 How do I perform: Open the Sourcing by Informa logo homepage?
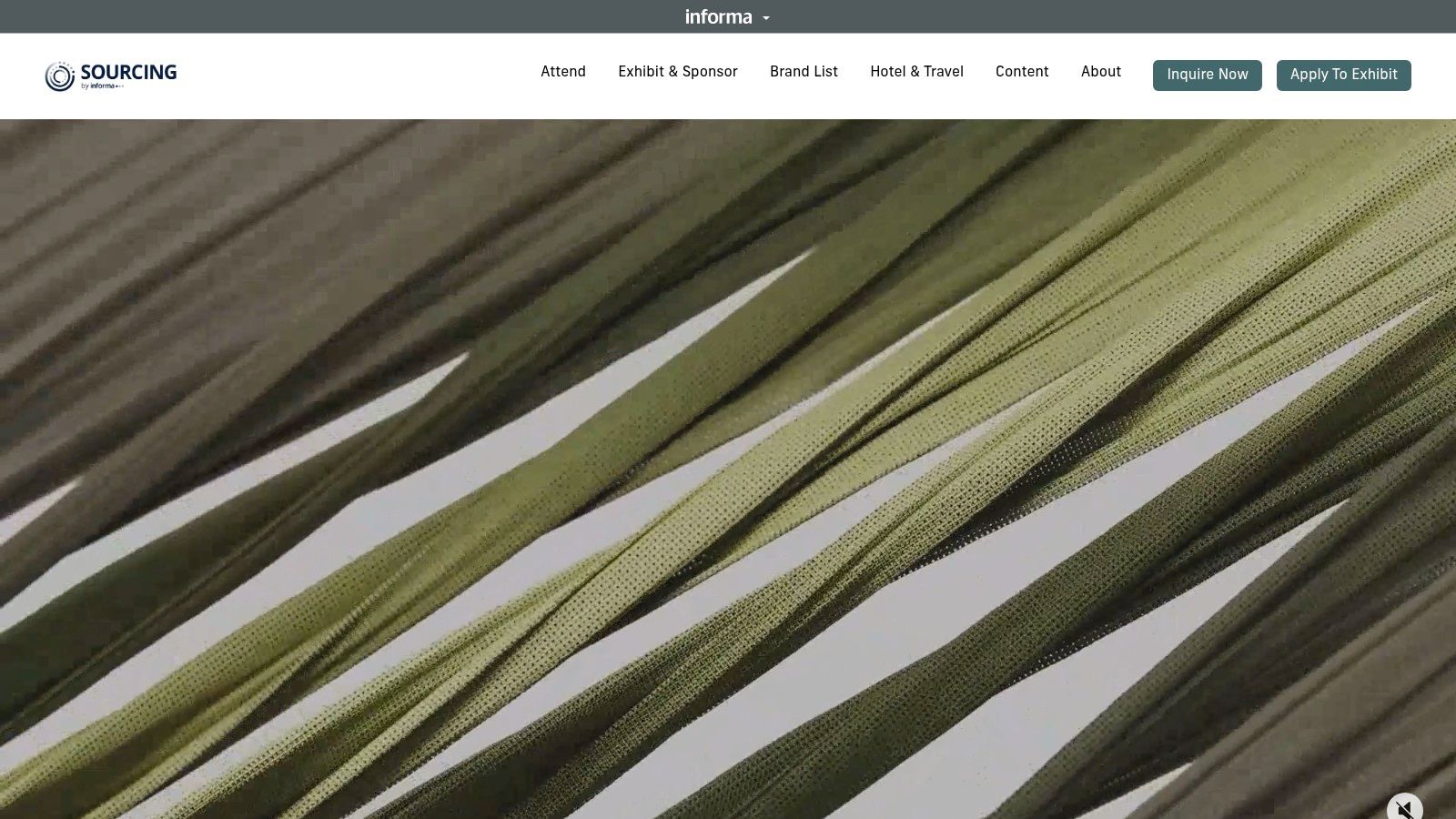click(x=111, y=76)
